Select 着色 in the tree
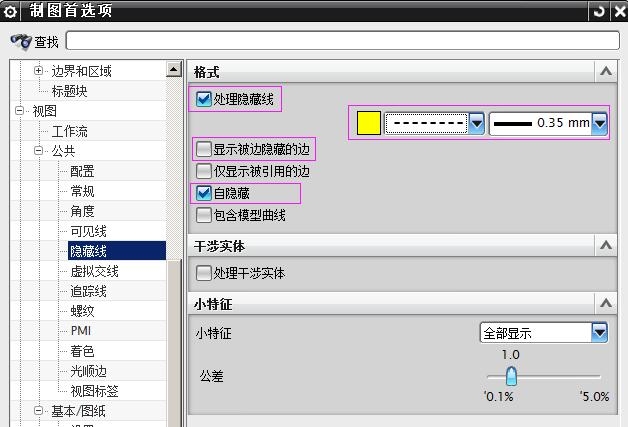The image size is (628, 427). (x=82, y=351)
